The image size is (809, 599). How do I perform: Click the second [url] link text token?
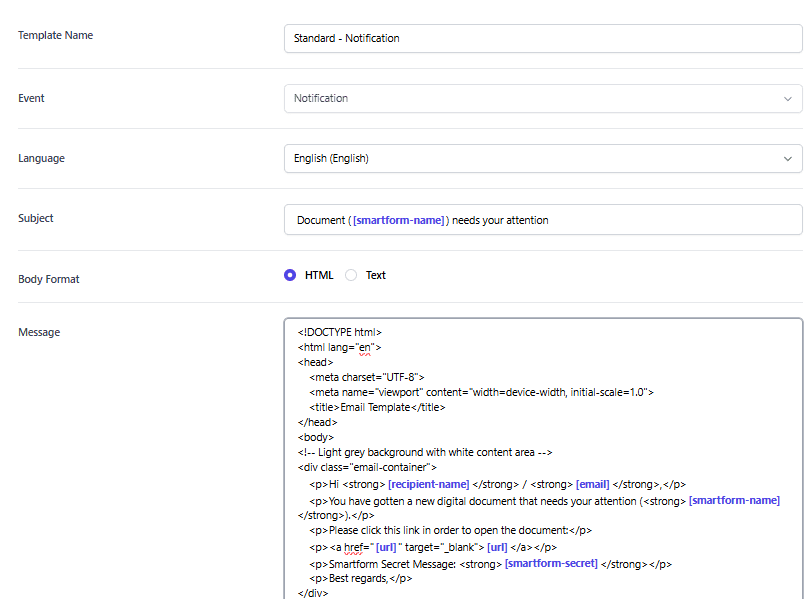pos(496,547)
